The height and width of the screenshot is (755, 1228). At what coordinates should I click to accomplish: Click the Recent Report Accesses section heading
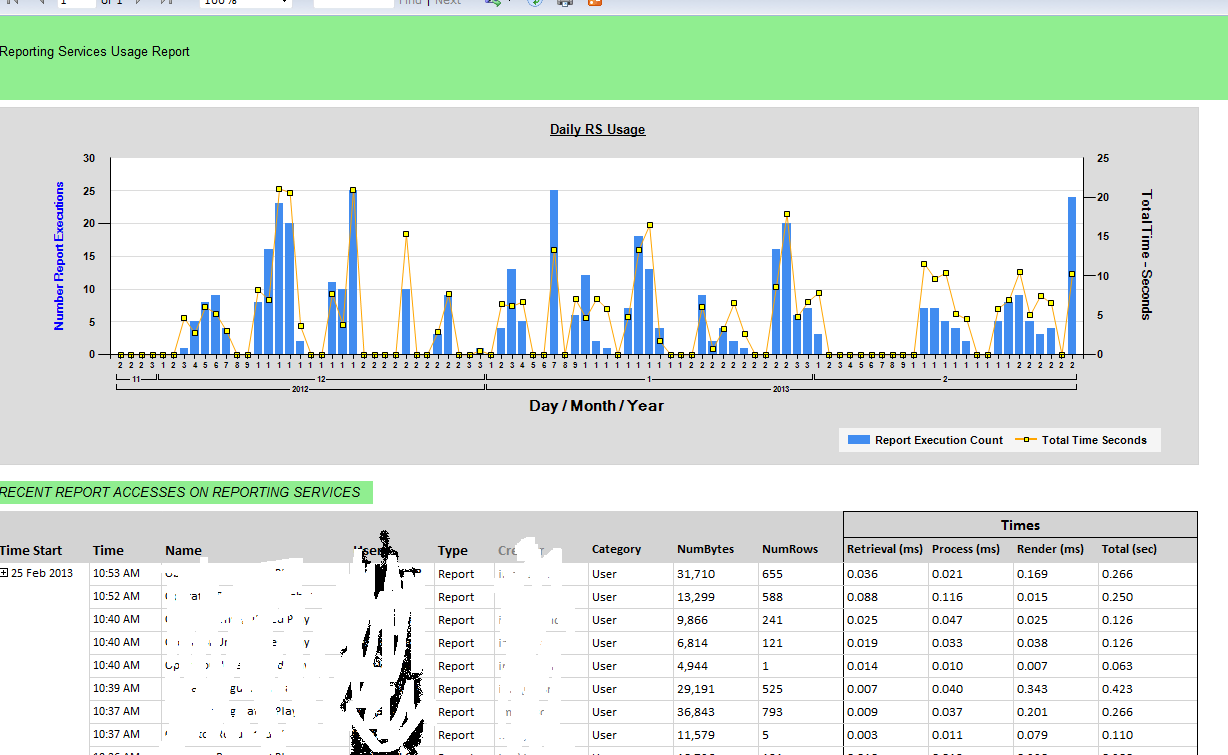point(180,492)
